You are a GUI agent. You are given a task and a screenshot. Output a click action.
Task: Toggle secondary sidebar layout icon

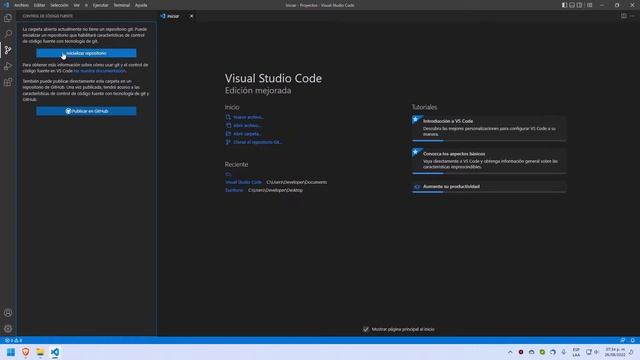579,5
